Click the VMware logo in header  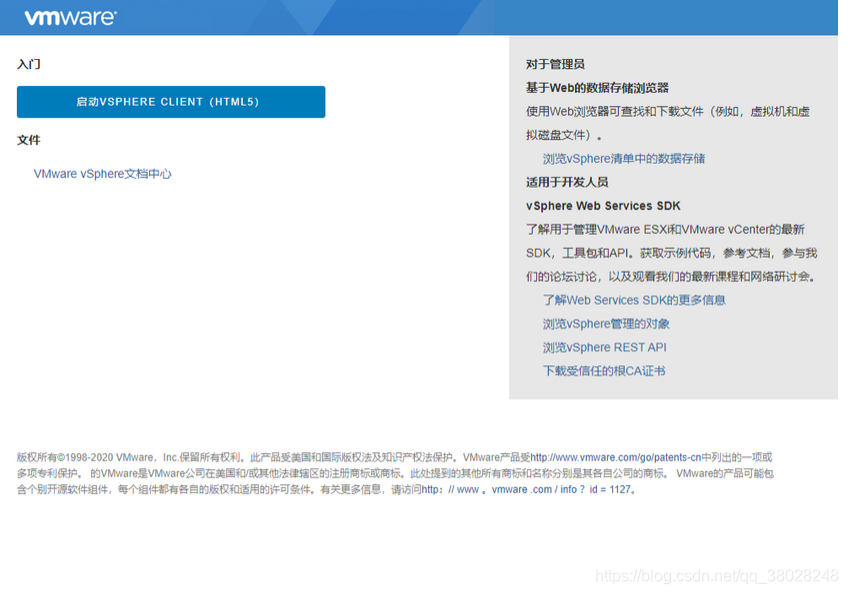(x=70, y=17)
